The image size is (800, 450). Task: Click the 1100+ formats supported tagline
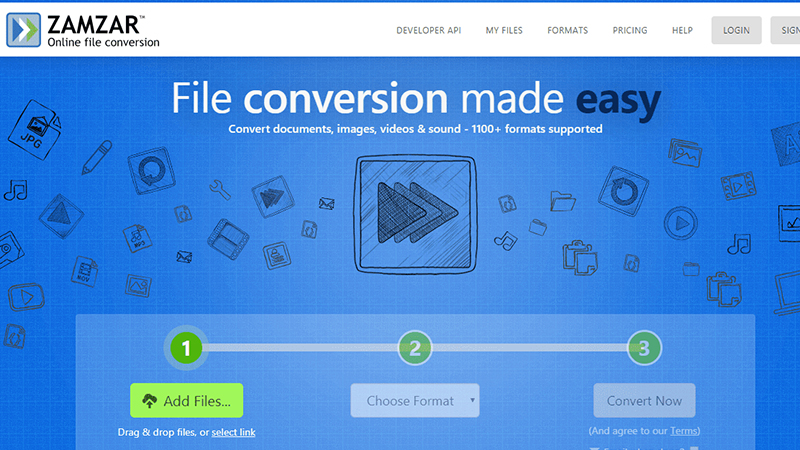click(415, 129)
